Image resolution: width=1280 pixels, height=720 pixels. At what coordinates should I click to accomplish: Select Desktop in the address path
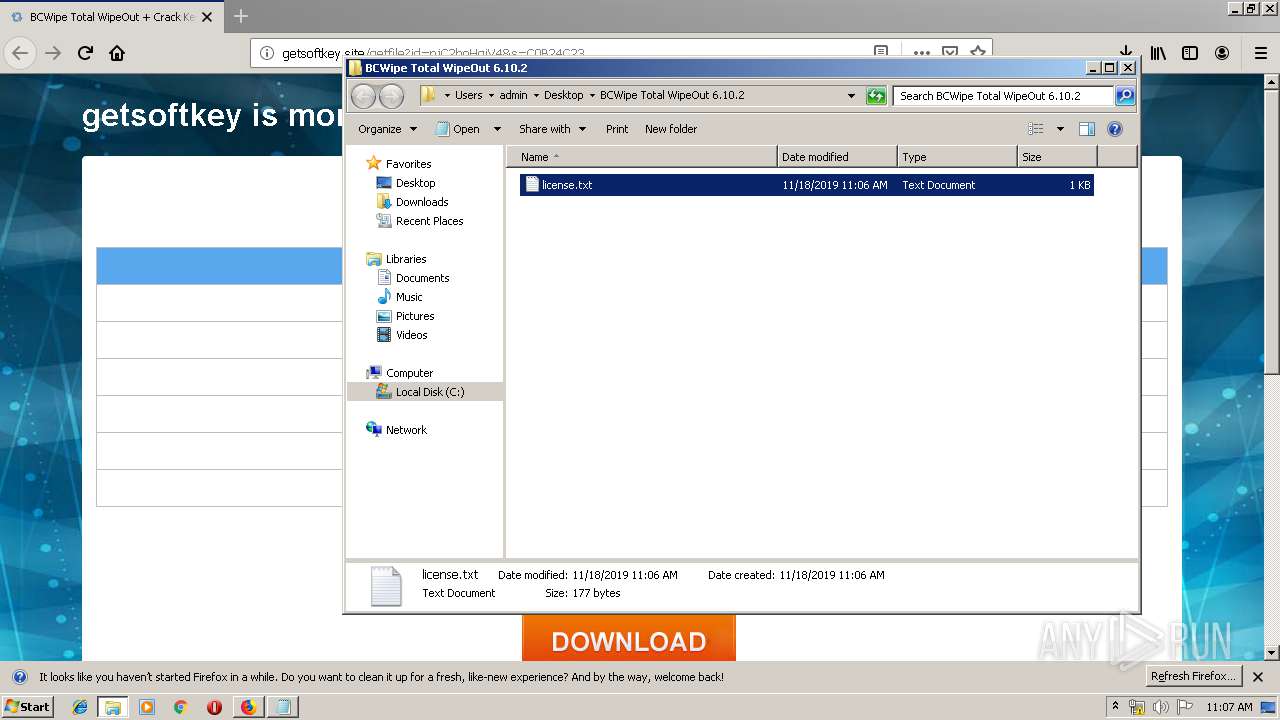(x=563, y=96)
